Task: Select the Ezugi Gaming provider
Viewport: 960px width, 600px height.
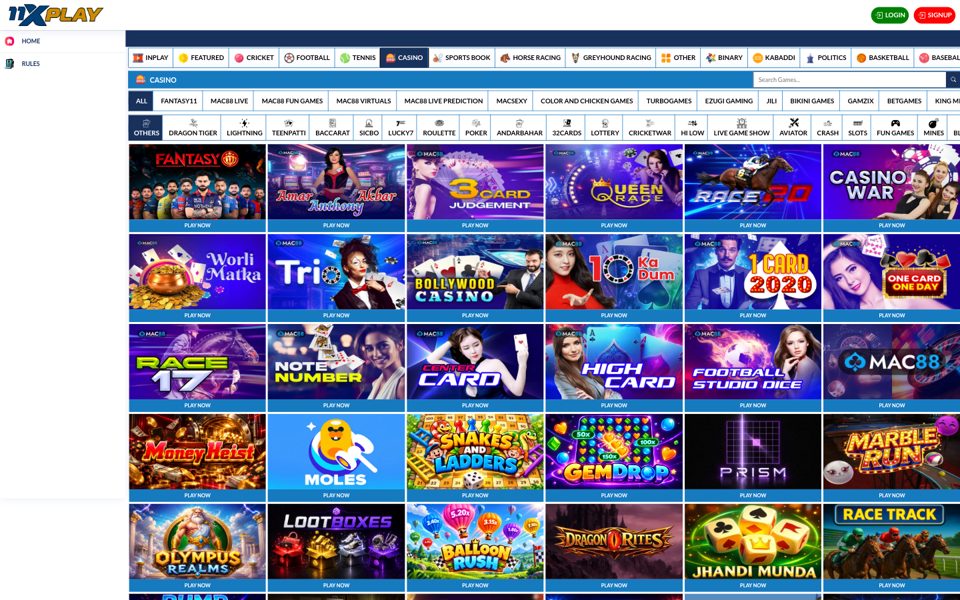Action: pyautogui.click(x=729, y=101)
